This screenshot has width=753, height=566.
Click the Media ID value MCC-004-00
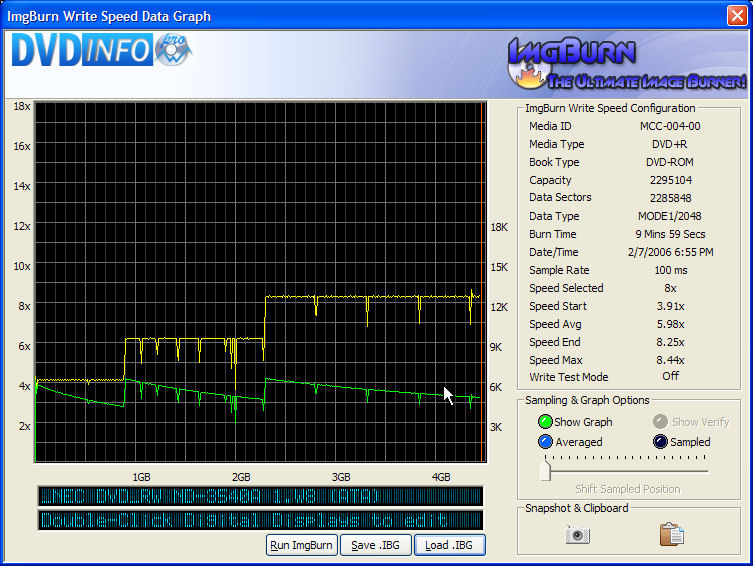tap(670, 126)
